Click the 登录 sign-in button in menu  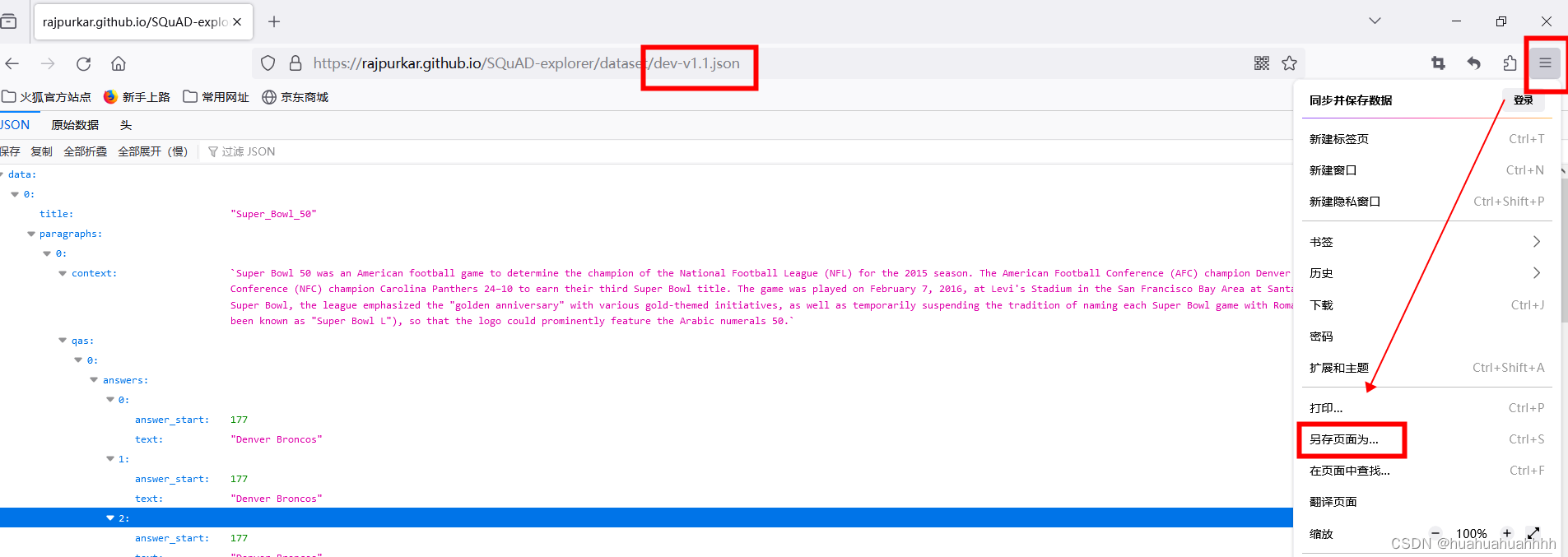pyautogui.click(x=1524, y=100)
